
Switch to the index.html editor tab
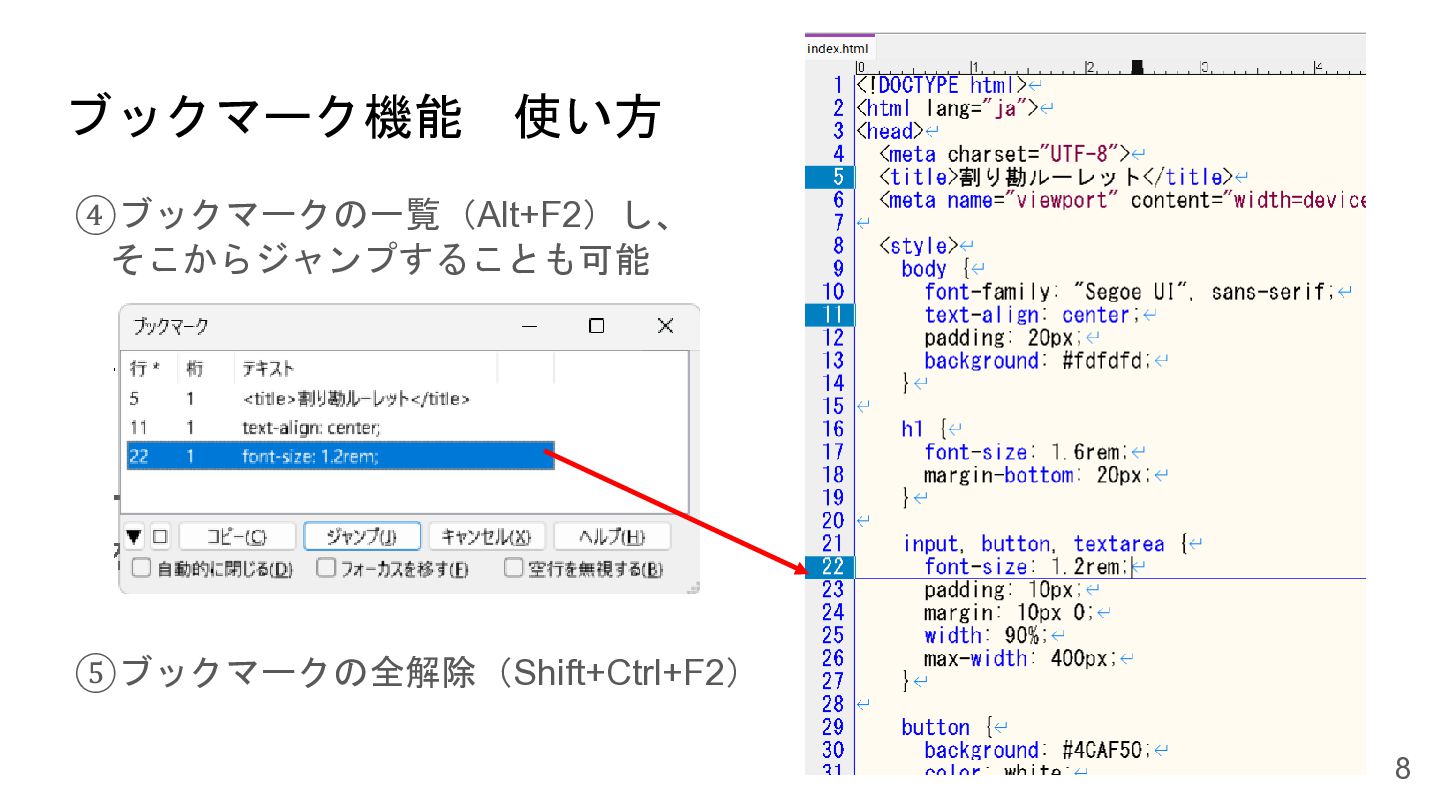[839, 48]
